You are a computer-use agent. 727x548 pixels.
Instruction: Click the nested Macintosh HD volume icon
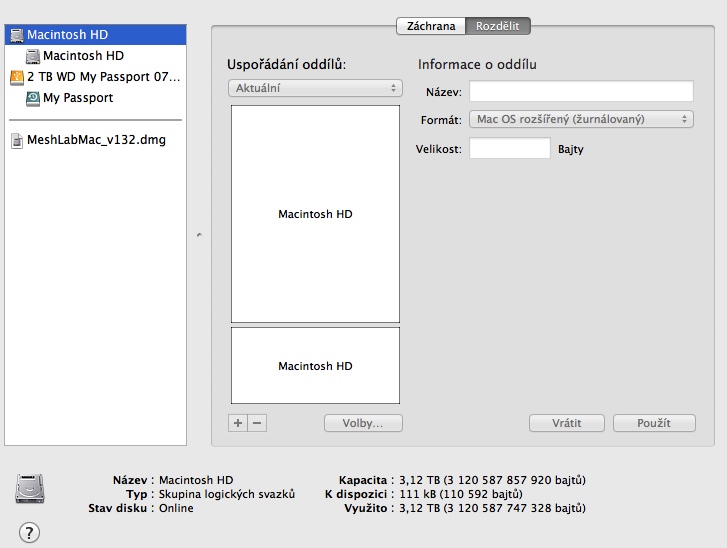pos(32,56)
